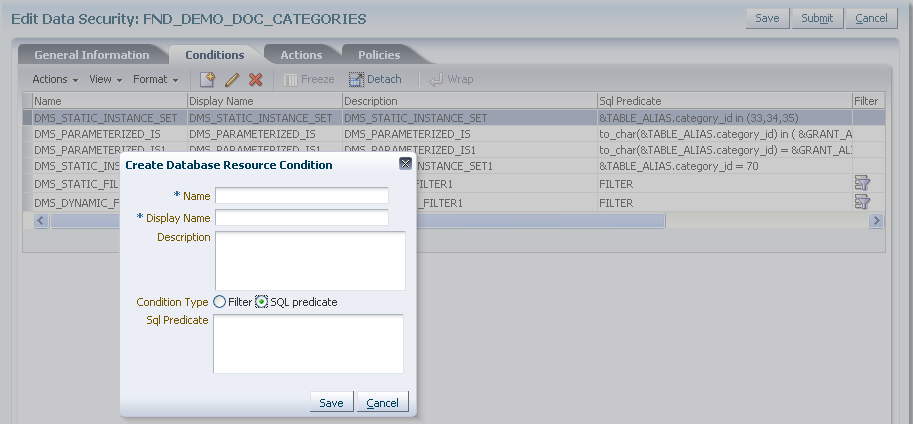
Task: Click the Detach toolbar button
Action: 376,79
